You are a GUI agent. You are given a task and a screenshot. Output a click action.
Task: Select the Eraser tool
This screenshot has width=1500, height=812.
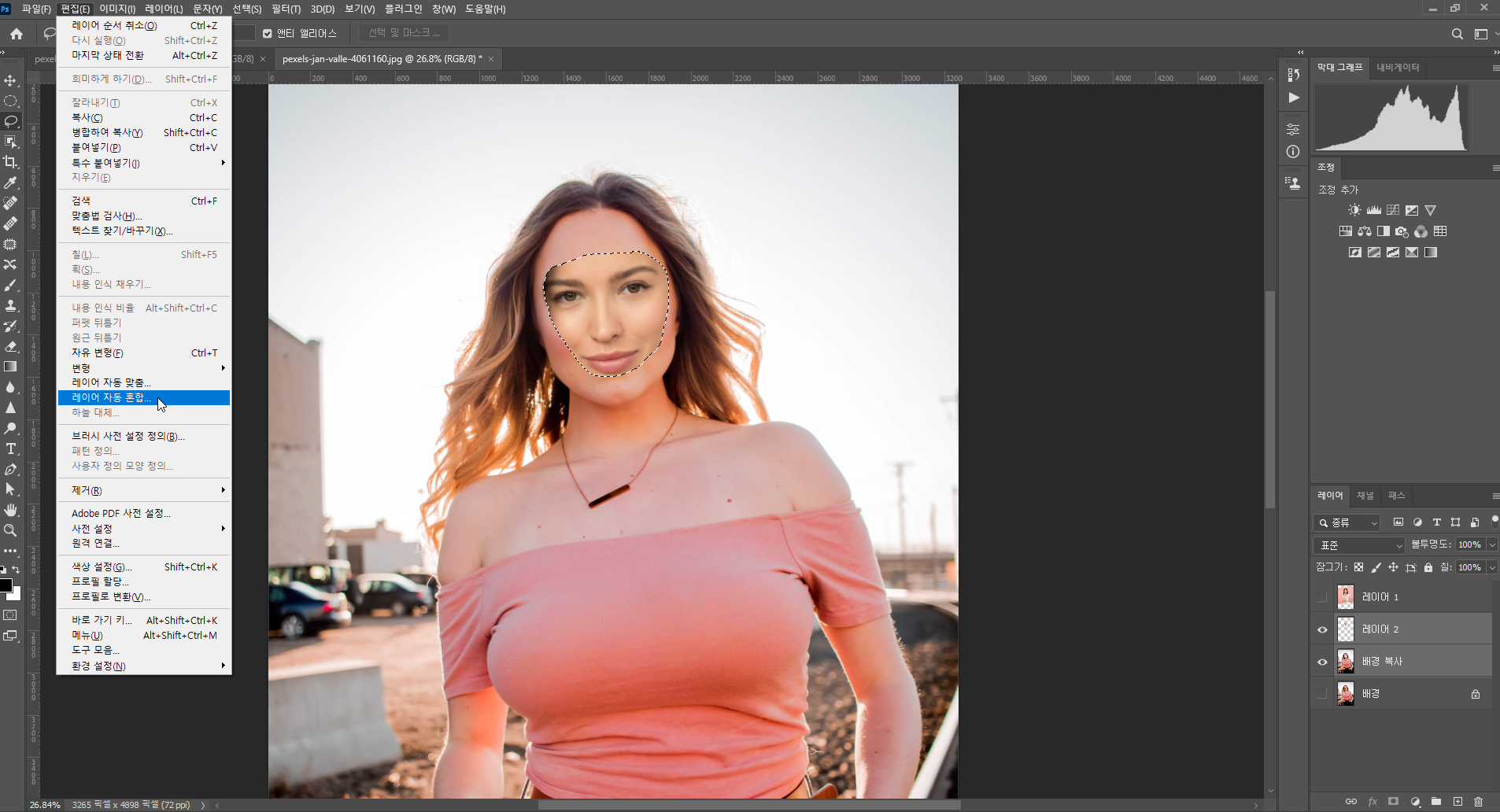point(10,346)
